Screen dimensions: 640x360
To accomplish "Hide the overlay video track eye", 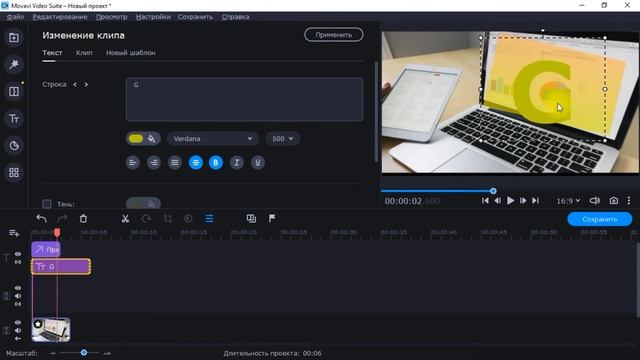I will pyautogui.click(x=18, y=288).
